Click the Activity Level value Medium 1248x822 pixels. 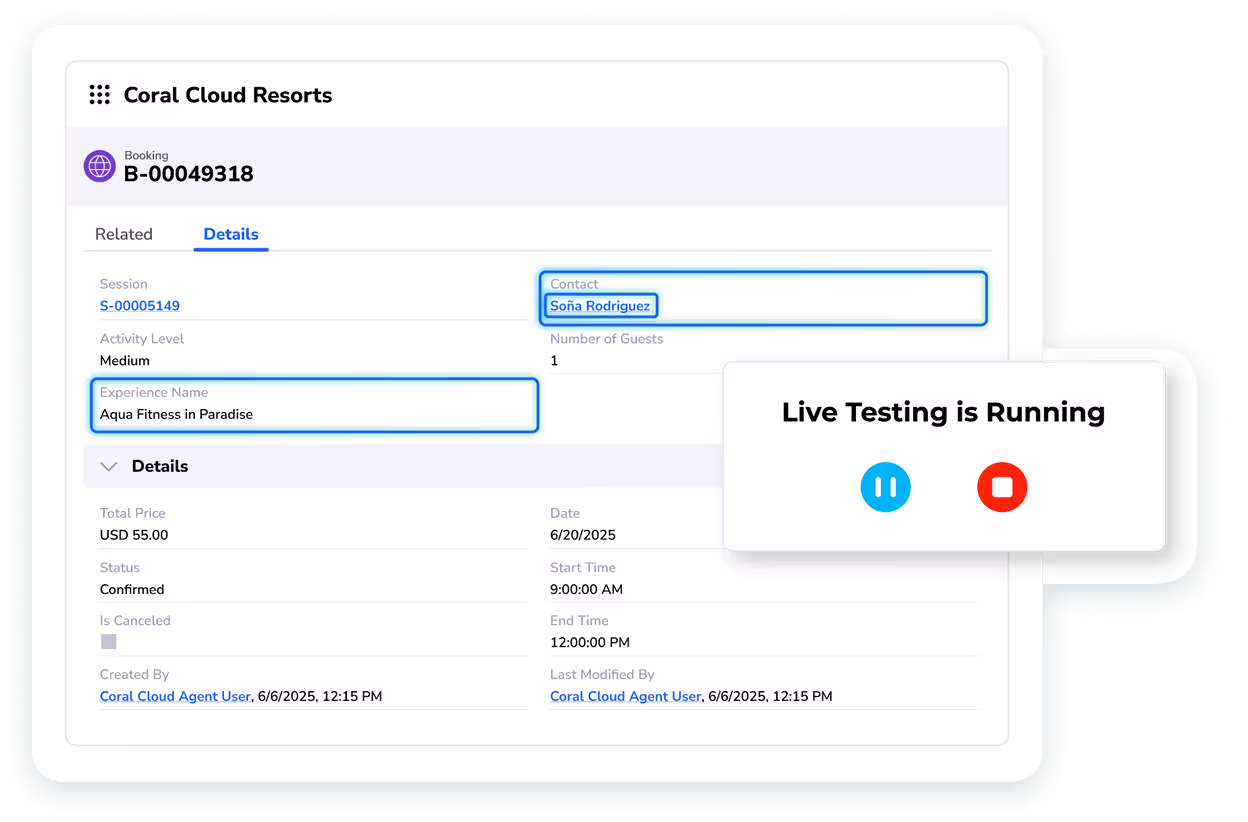(x=125, y=360)
